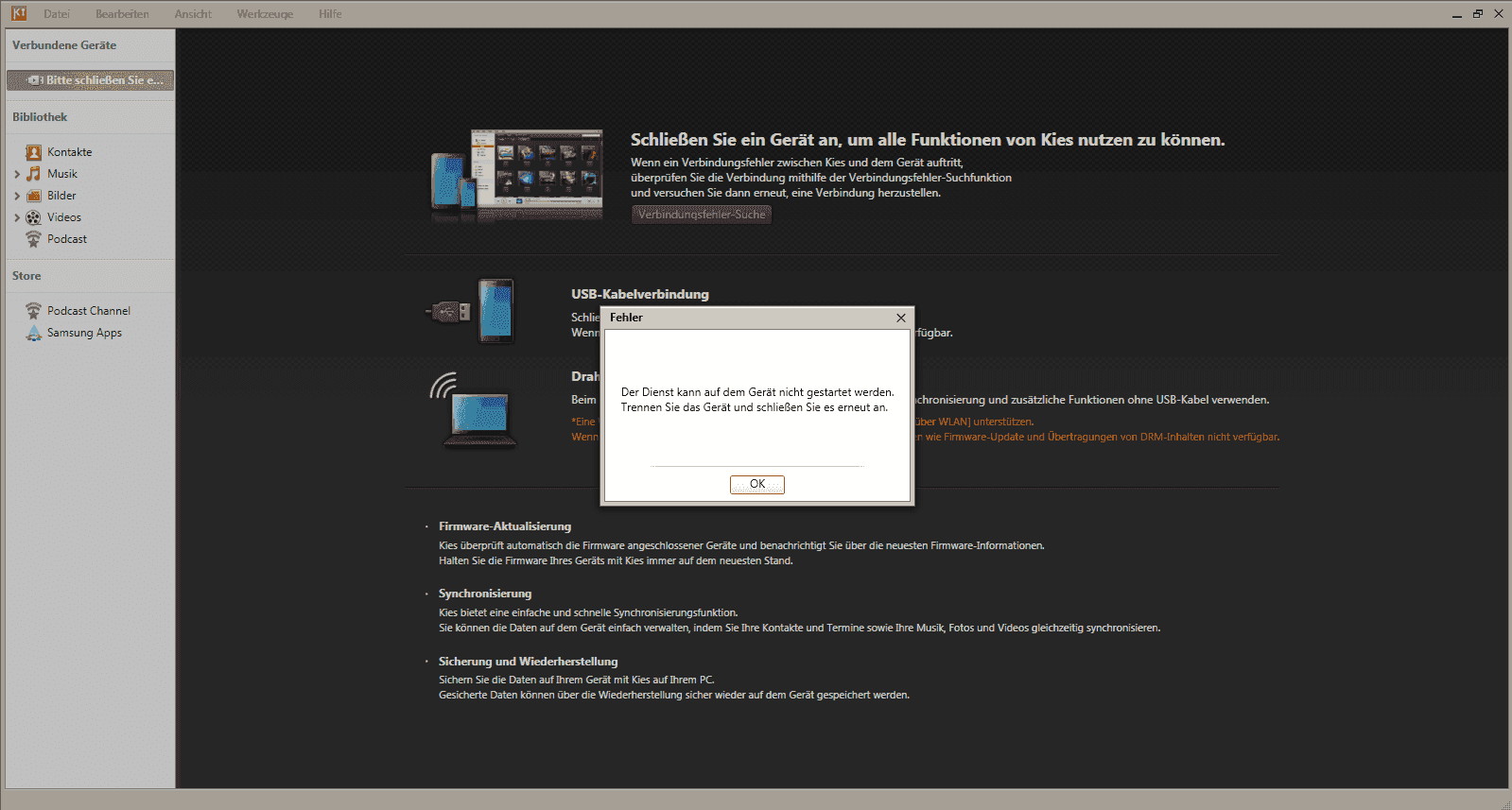Click the Kies devices preview image
This screenshot has width=1512, height=810.
click(516, 176)
